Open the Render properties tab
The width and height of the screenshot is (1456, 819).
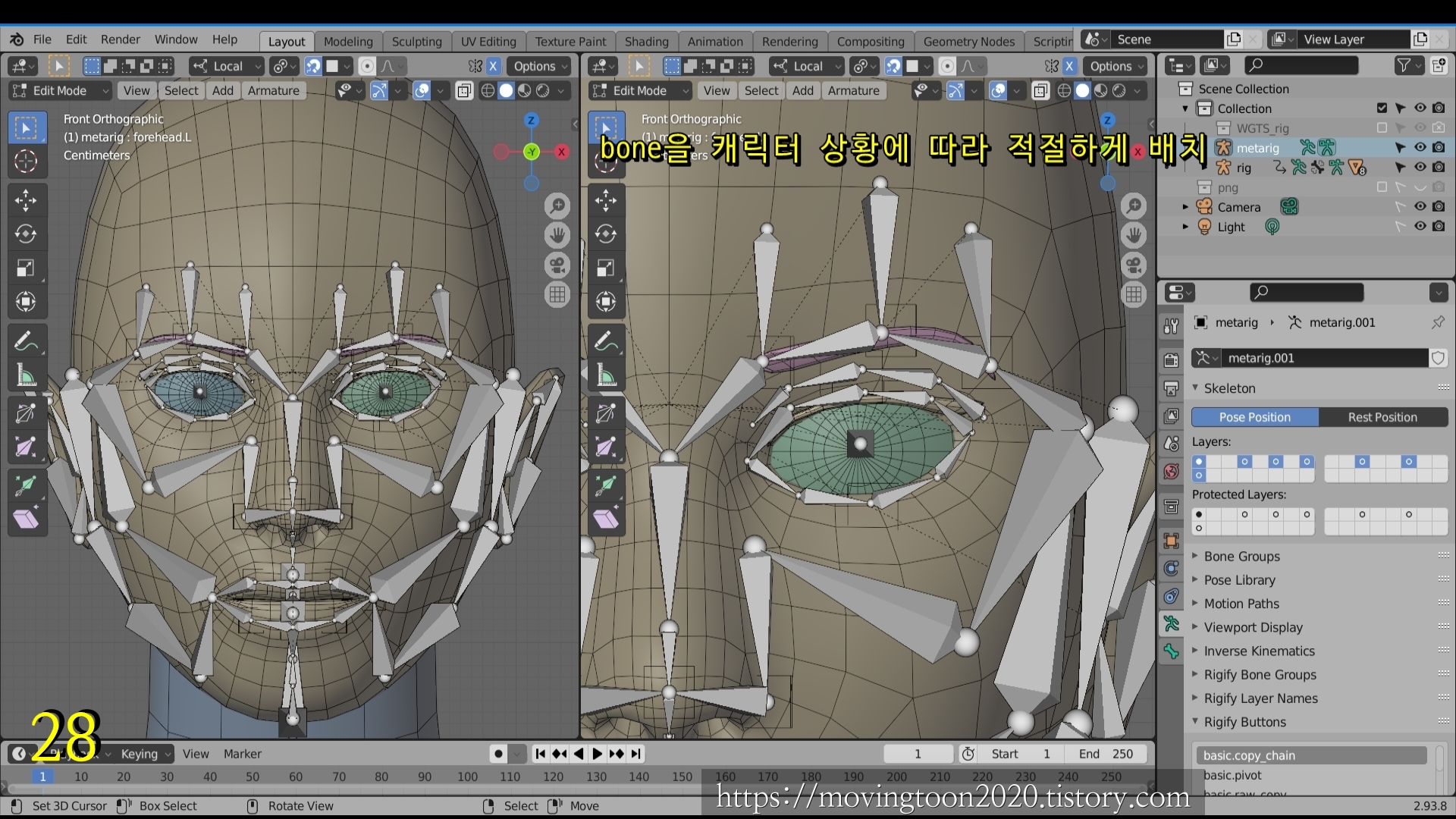point(1172,359)
